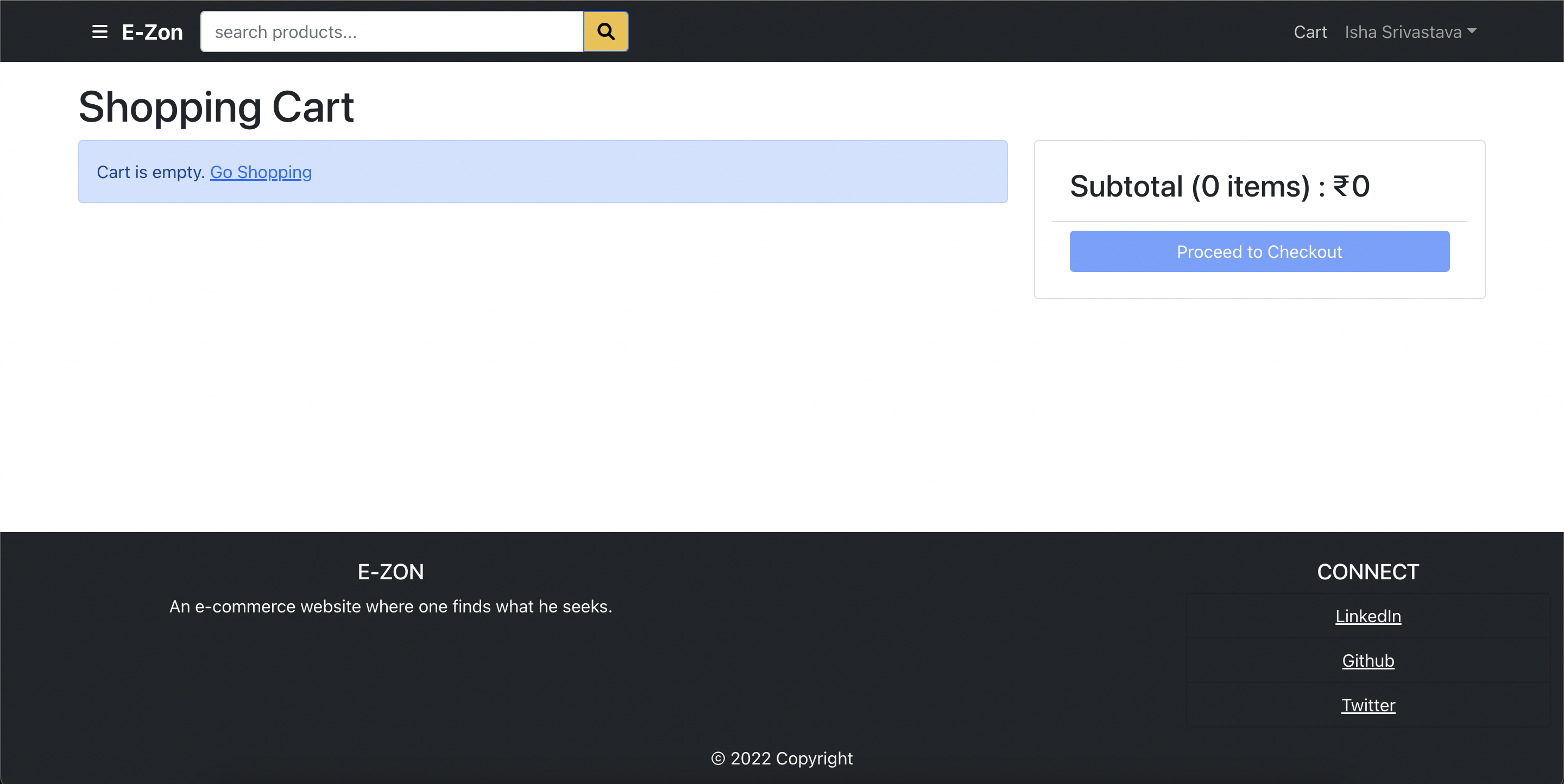Click the 2022 Copyright footer text
The width and height of the screenshot is (1564, 784).
coord(782,758)
